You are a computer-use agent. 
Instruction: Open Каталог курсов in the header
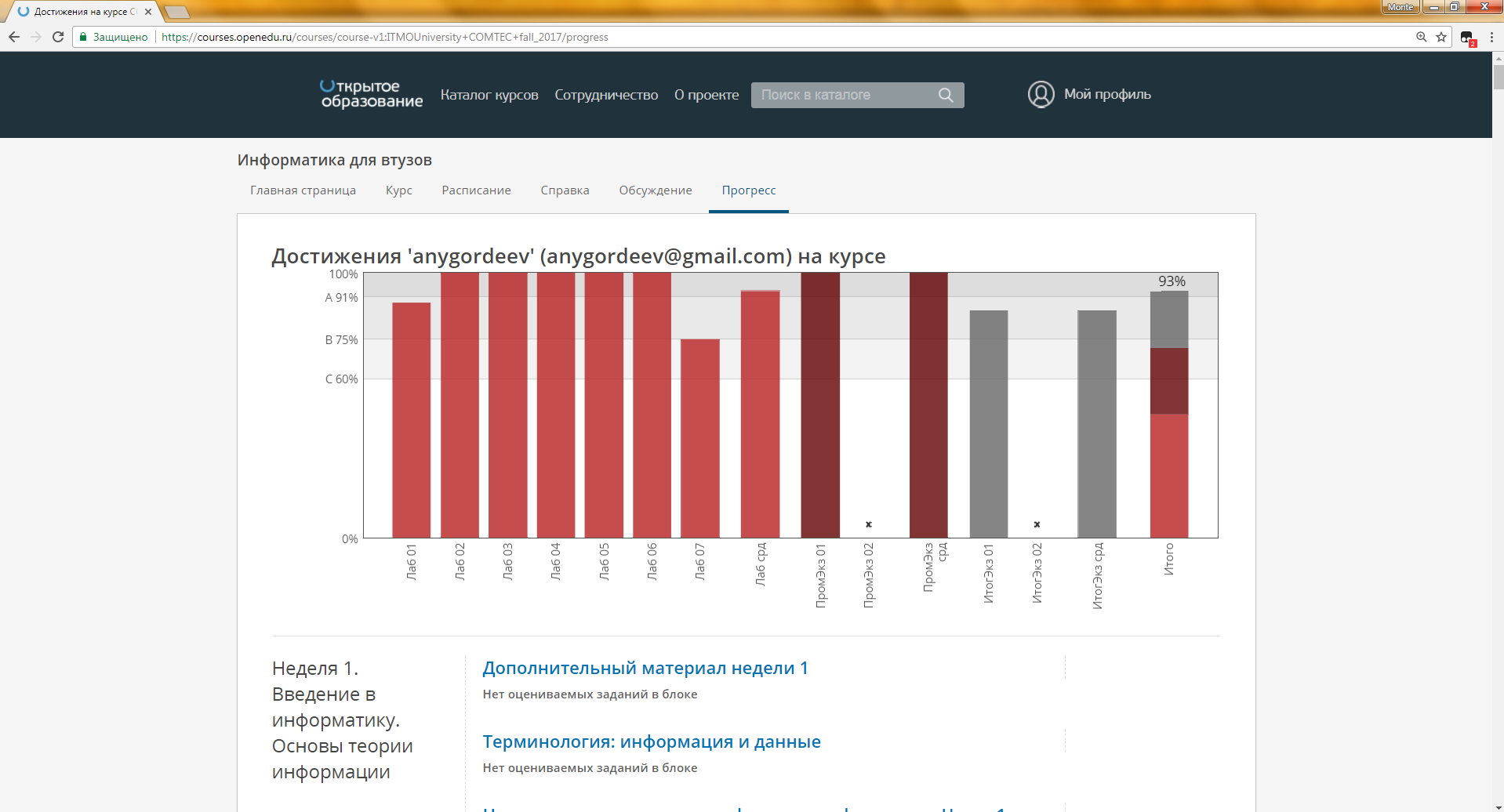point(489,95)
